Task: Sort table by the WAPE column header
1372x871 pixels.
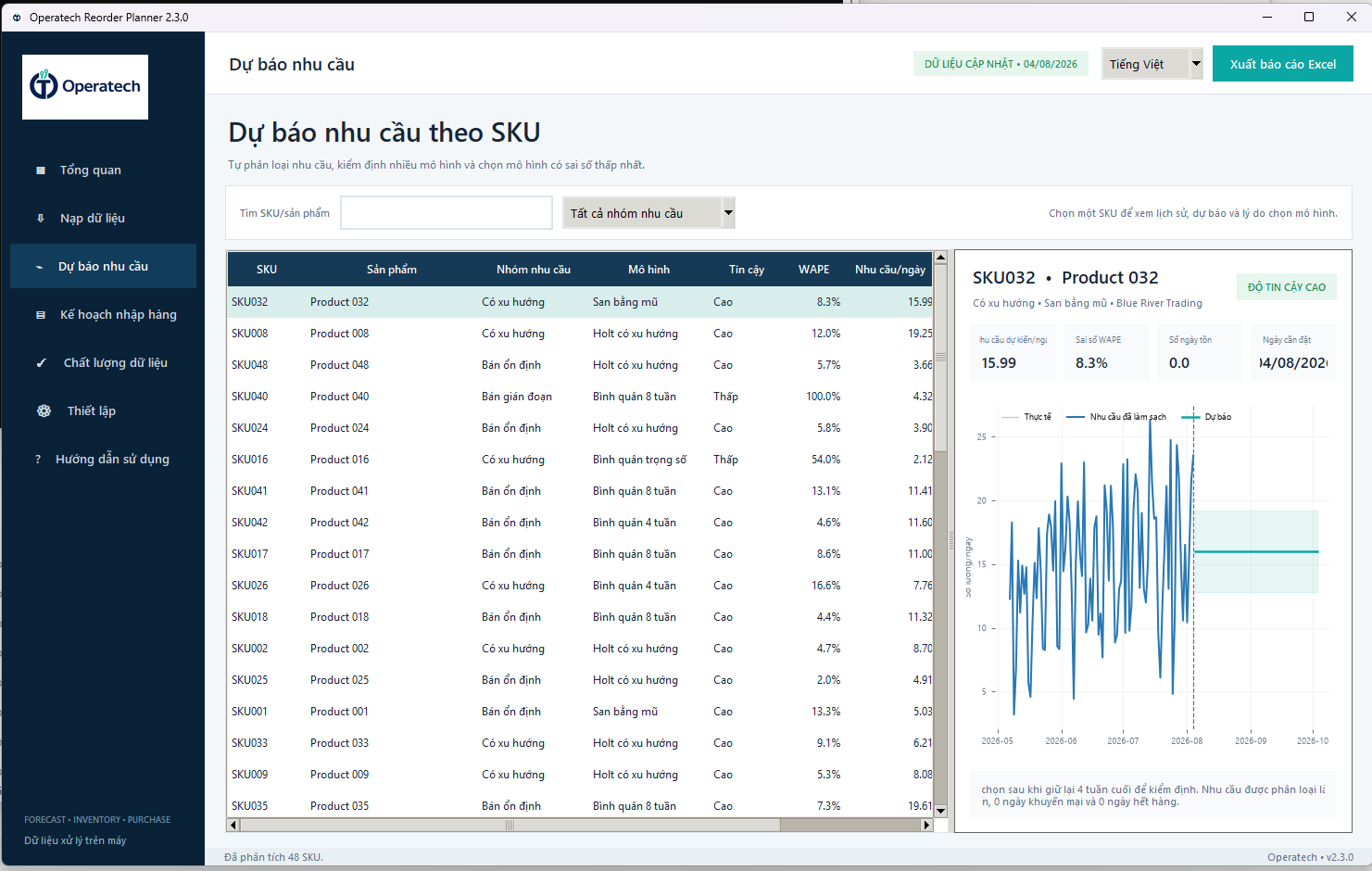Action: (x=814, y=270)
